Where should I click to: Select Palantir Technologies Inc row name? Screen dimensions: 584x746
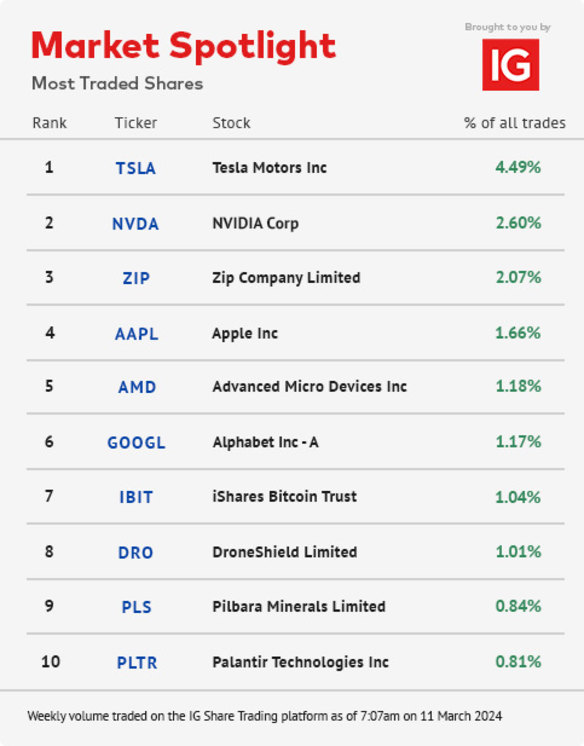tap(301, 662)
